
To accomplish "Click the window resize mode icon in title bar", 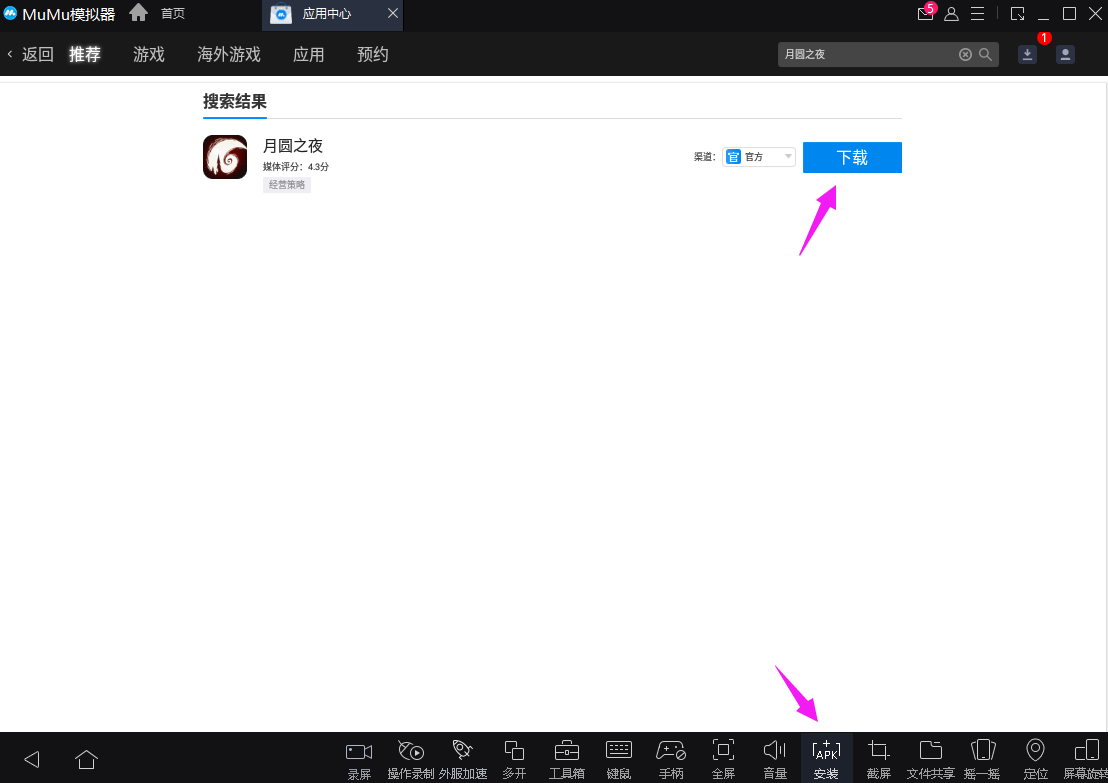I will coord(1018,13).
